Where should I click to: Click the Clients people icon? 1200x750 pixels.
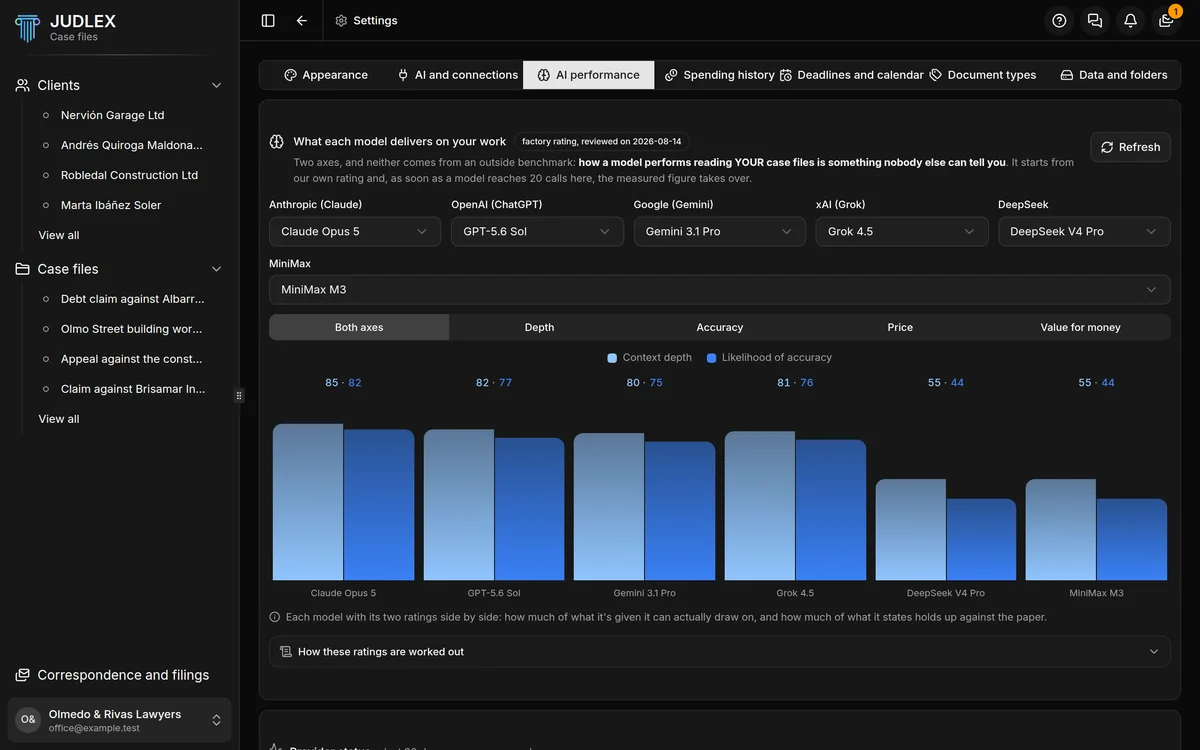tap(23, 85)
